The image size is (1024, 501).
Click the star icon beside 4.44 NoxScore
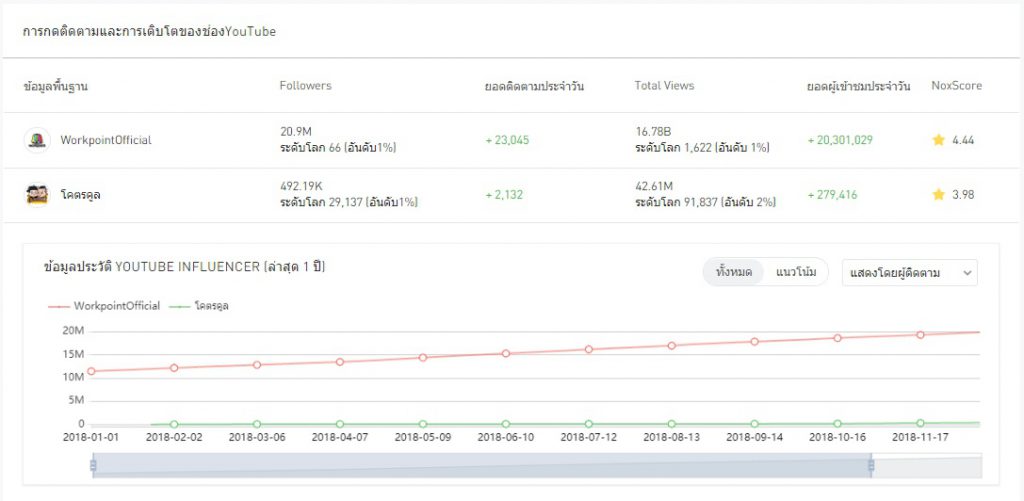(938, 140)
